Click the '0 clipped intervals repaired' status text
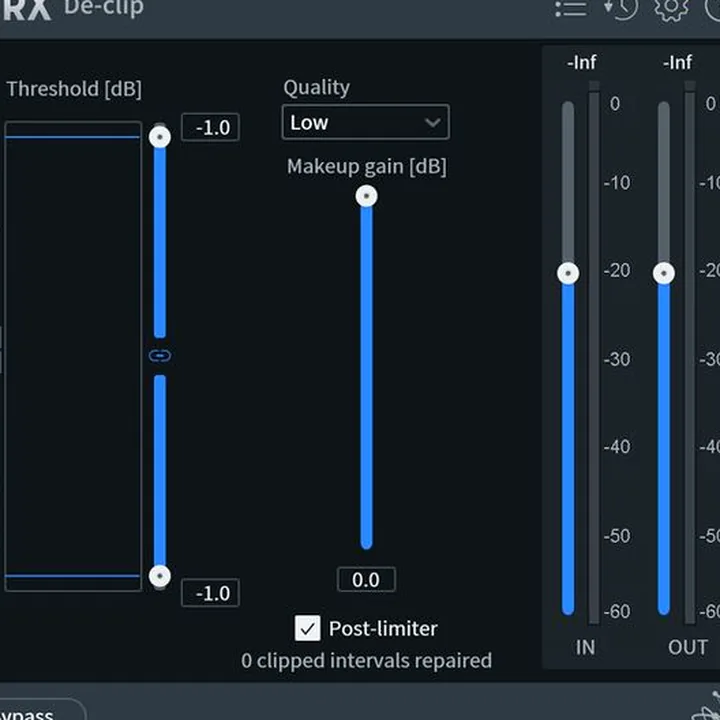The image size is (720, 720). point(366,661)
